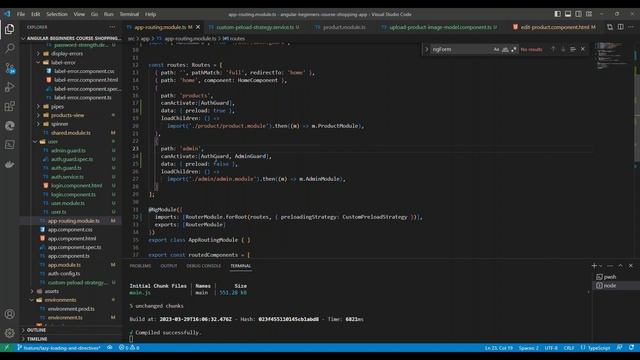Screen dimensions: 640x360
Task: Open the Source Control view
Action: click(9, 68)
